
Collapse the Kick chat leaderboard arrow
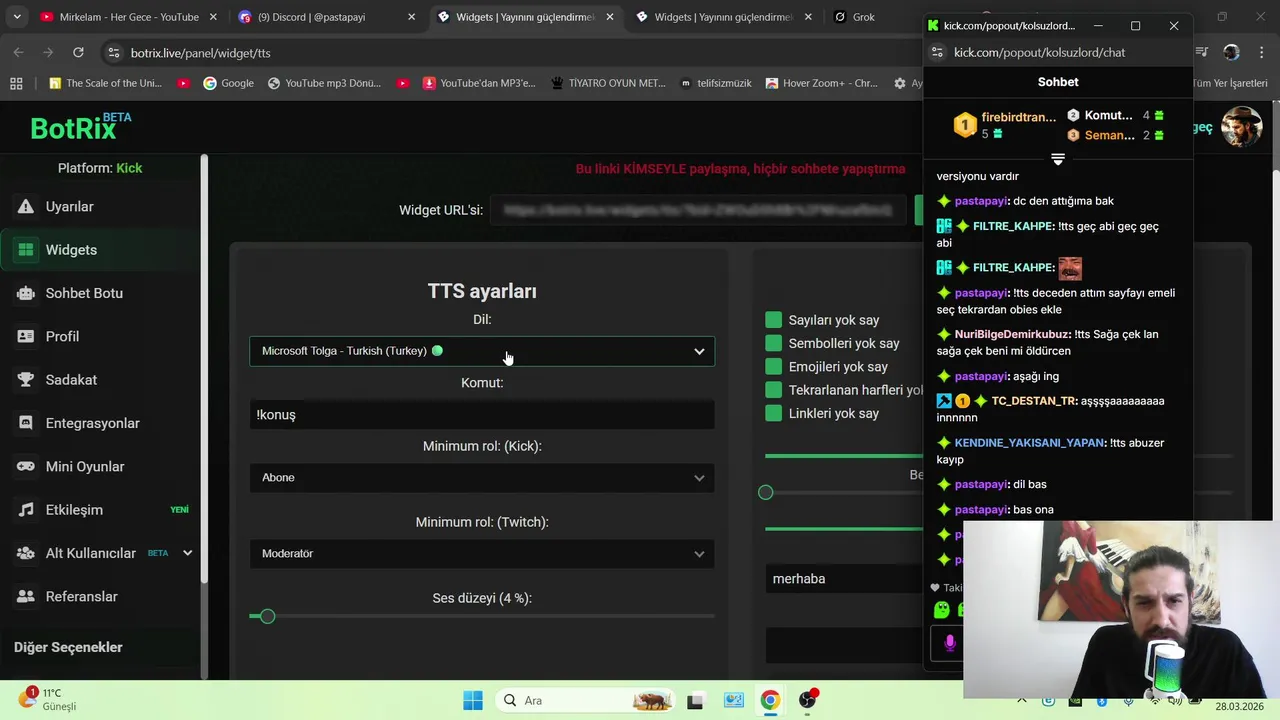pos(1058,160)
